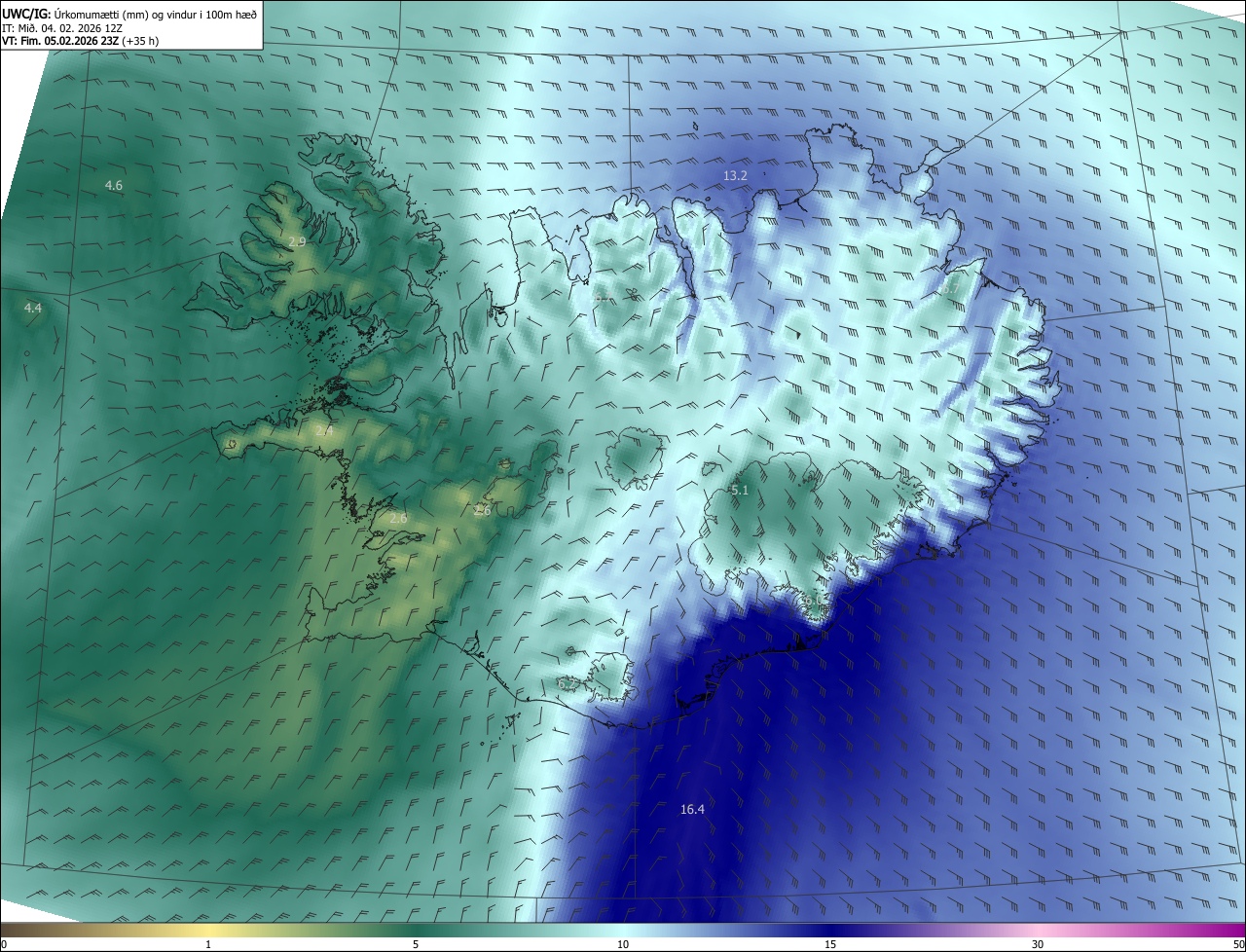
Task: Click the 1 label on the color scale
Action: pos(208,944)
